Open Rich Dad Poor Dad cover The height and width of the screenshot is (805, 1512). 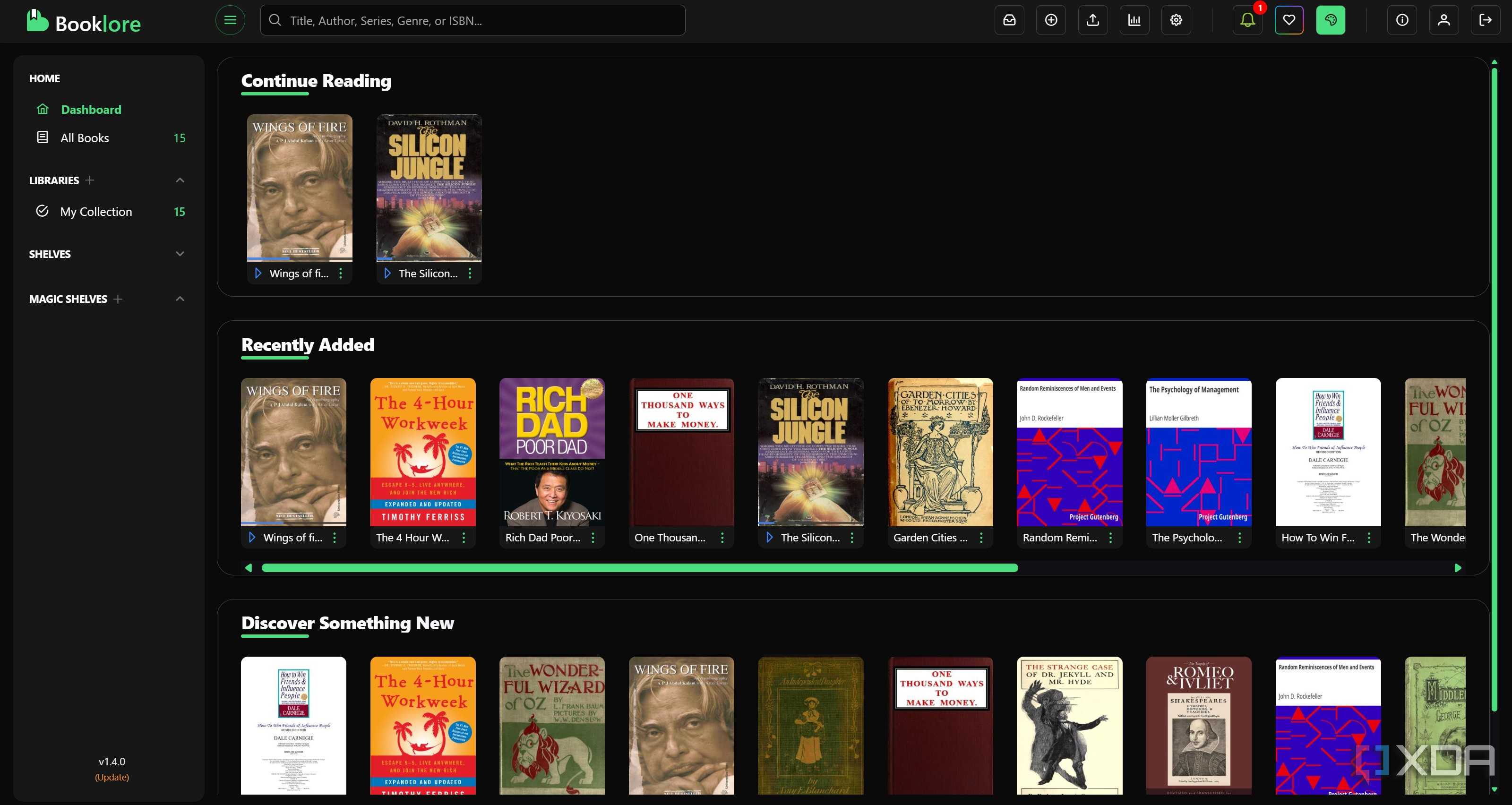pos(552,452)
